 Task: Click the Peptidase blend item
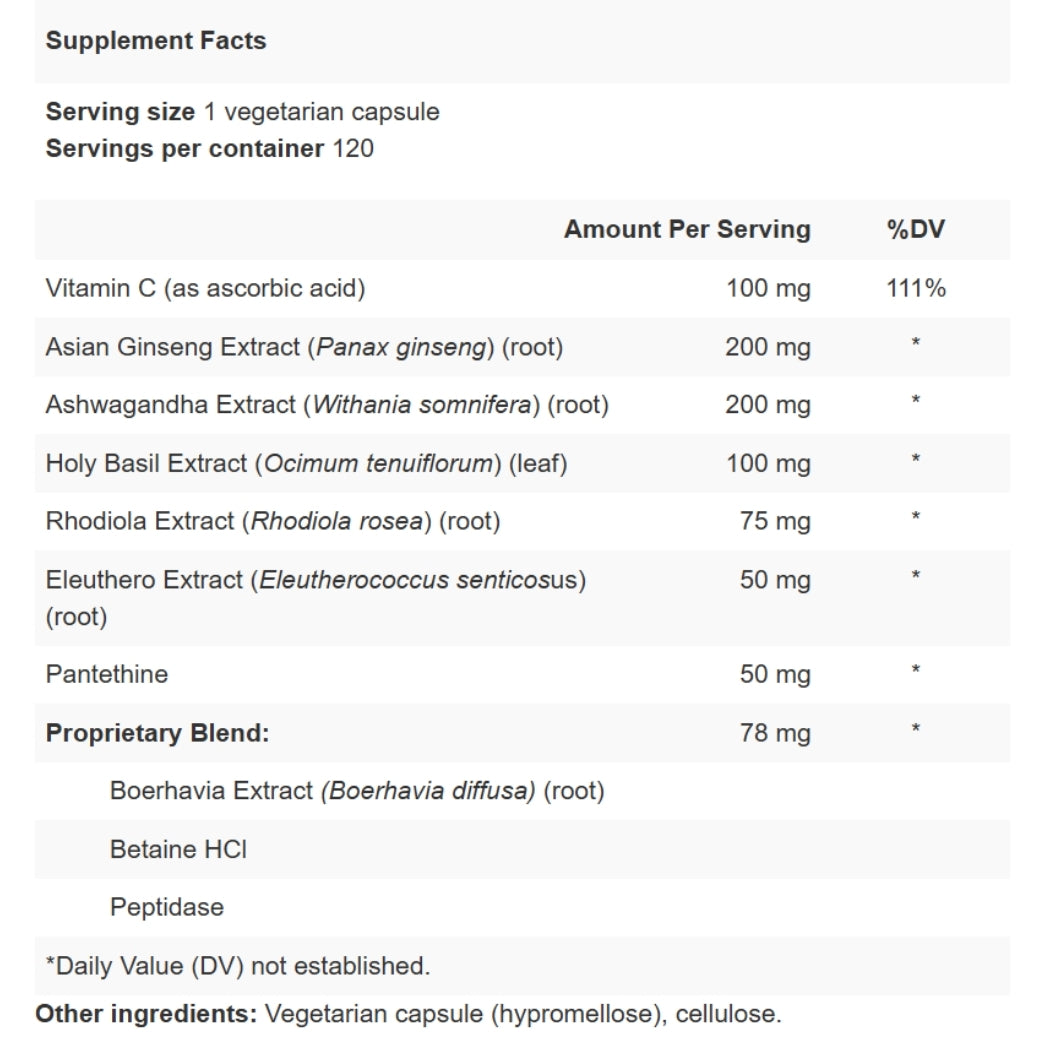[x=167, y=907]
